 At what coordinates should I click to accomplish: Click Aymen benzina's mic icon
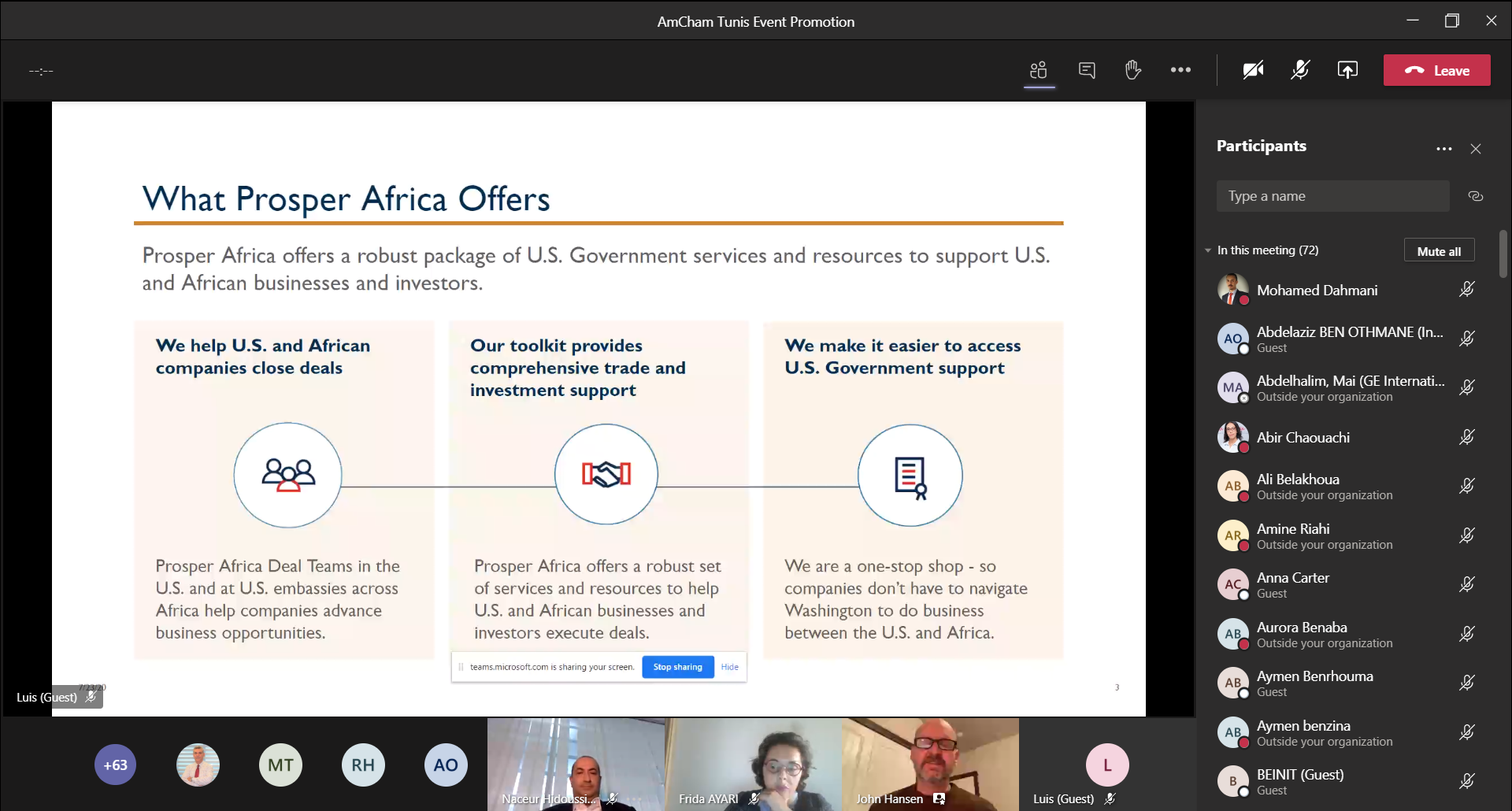click(1466, 732)
